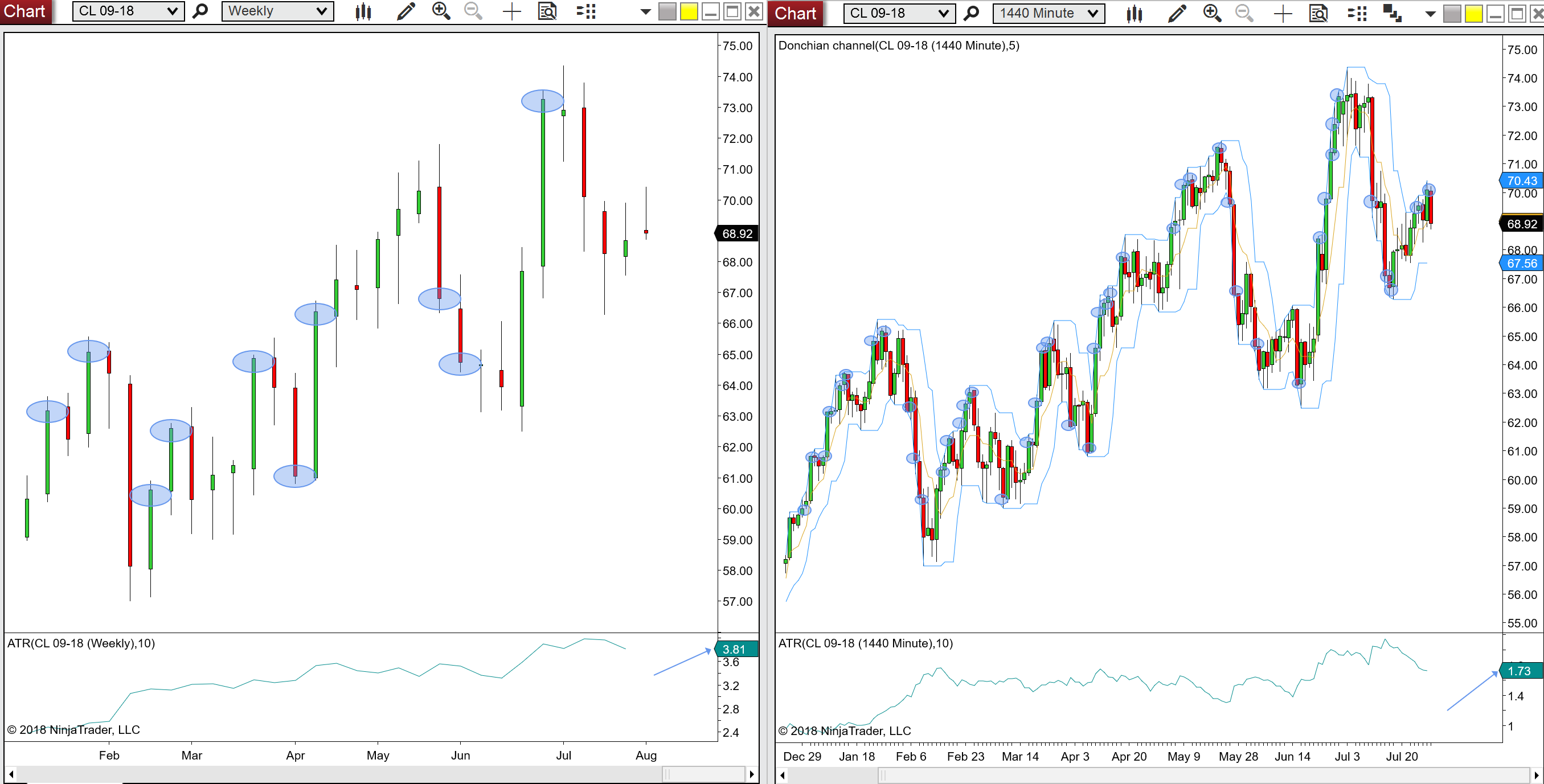Select the Donchian channel indicator label
1544x784 pixels.
click(899, 46)
